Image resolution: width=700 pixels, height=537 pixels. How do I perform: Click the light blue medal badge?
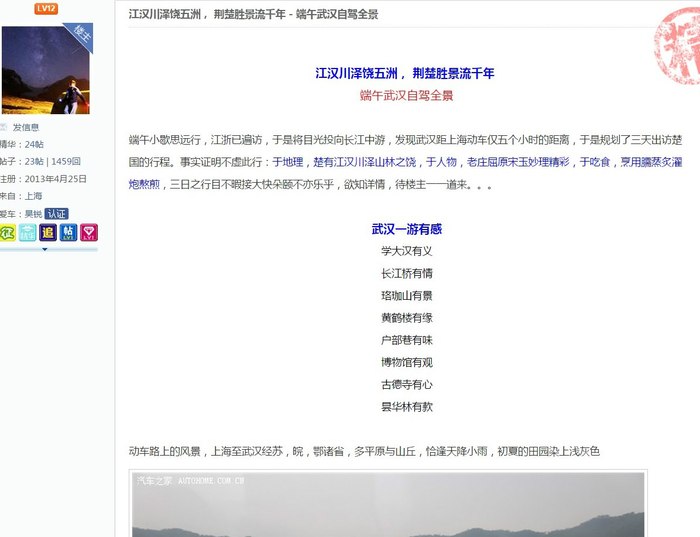pos(27,233)
